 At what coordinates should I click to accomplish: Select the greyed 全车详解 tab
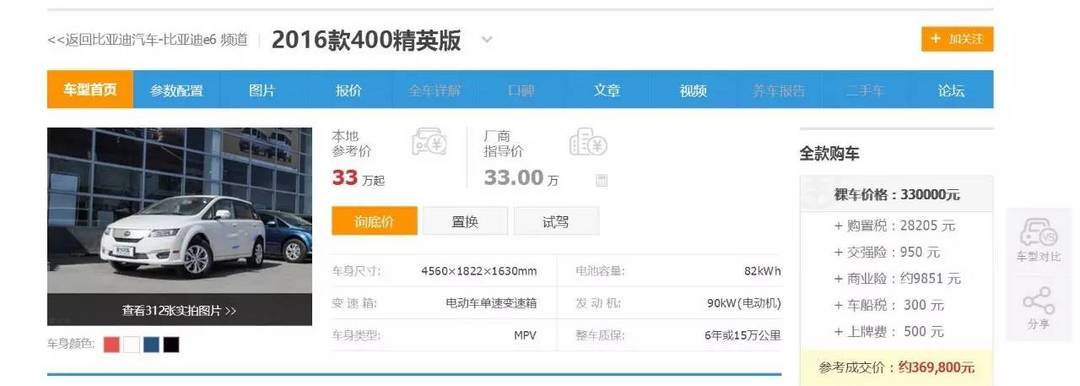tap(435, 90)
